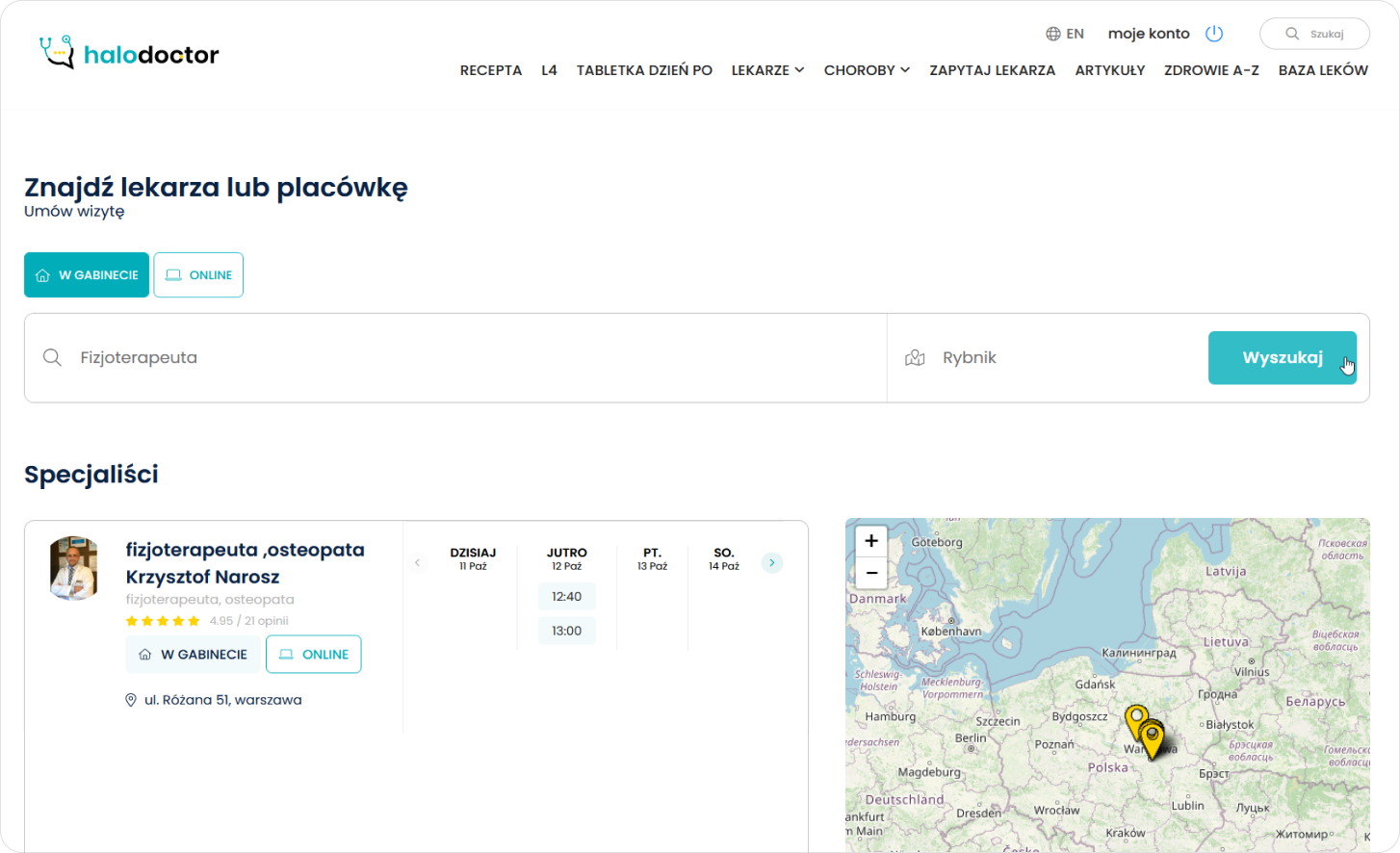Screen dimensions: 1400x853
Task: Choose W GABINECIE on Krzysztof Narosz card
Action: point(194,654)
